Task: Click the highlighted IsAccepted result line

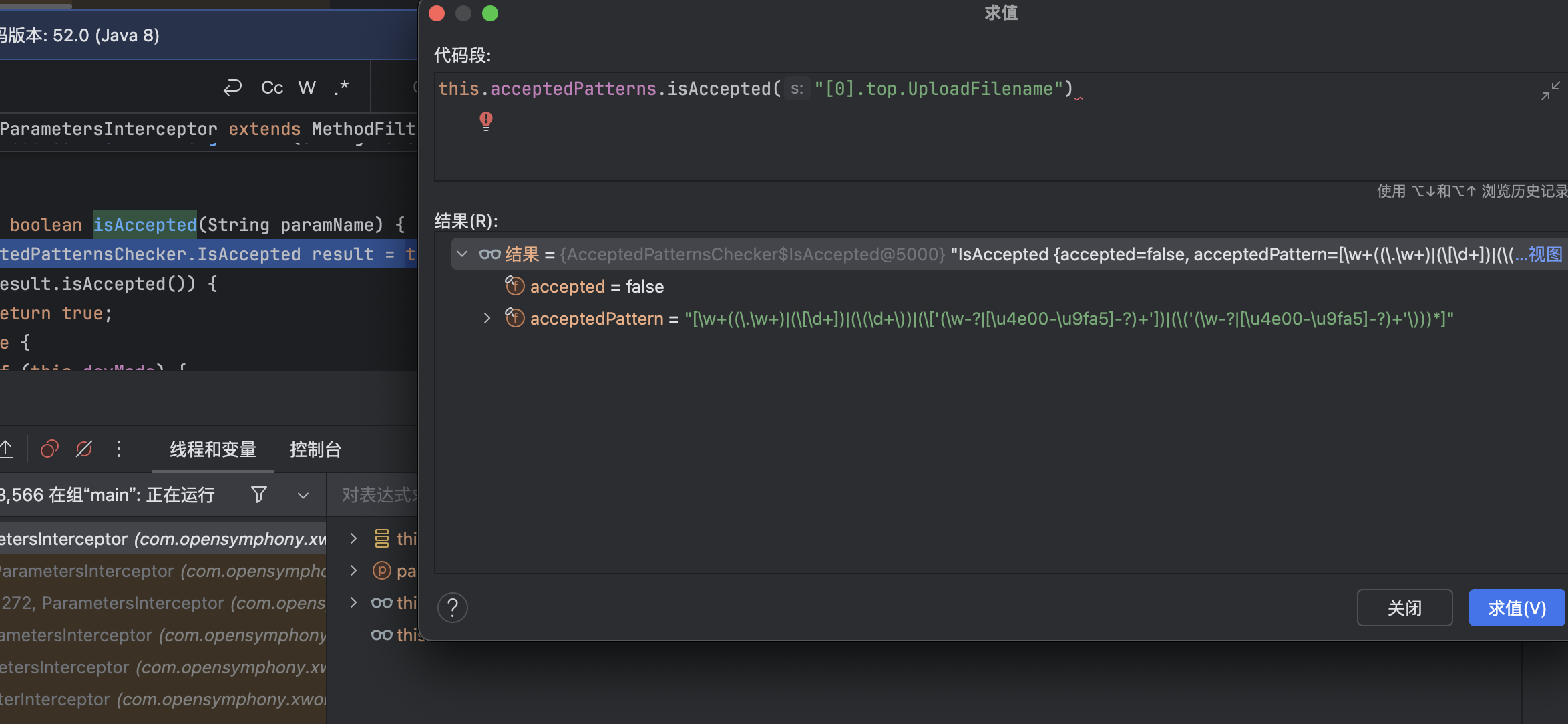Action: click(x=208, y=254)
